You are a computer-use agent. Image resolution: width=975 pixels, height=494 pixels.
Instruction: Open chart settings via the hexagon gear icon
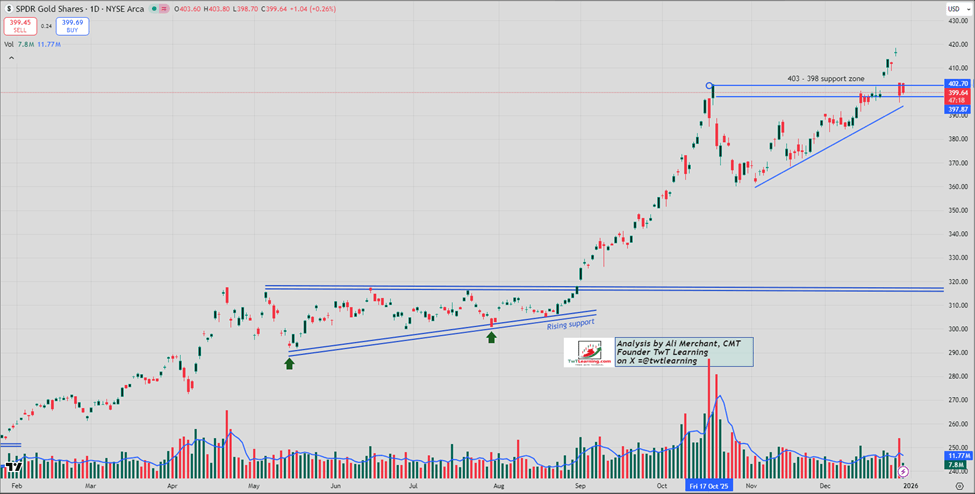(x=959, y=484)
